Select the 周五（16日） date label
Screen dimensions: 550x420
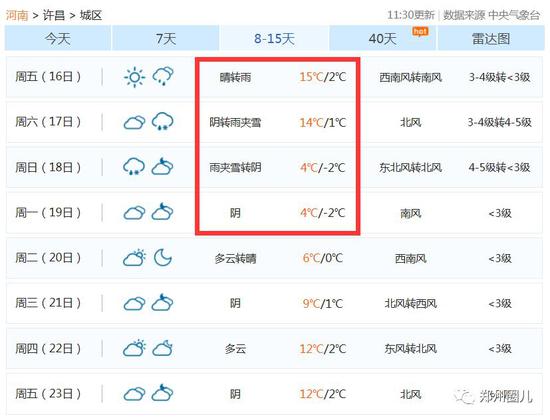(48, 76)
